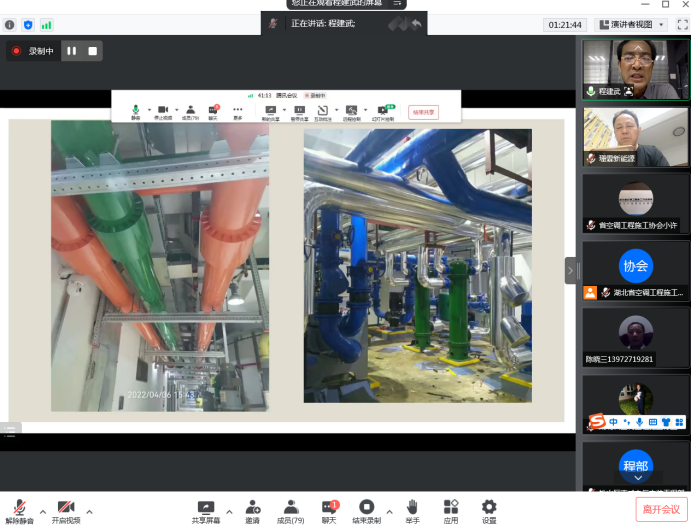This screenshot has height=528, width=692.
Task: Open 聊天 chat with unread badge
Action: 329,512
